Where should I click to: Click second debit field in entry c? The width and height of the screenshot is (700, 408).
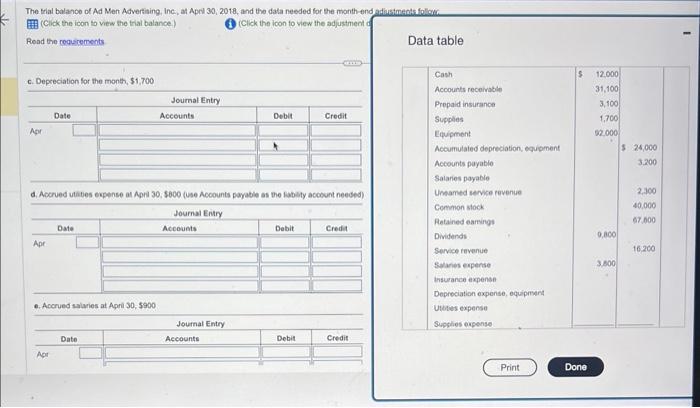(x=283, y=145)
